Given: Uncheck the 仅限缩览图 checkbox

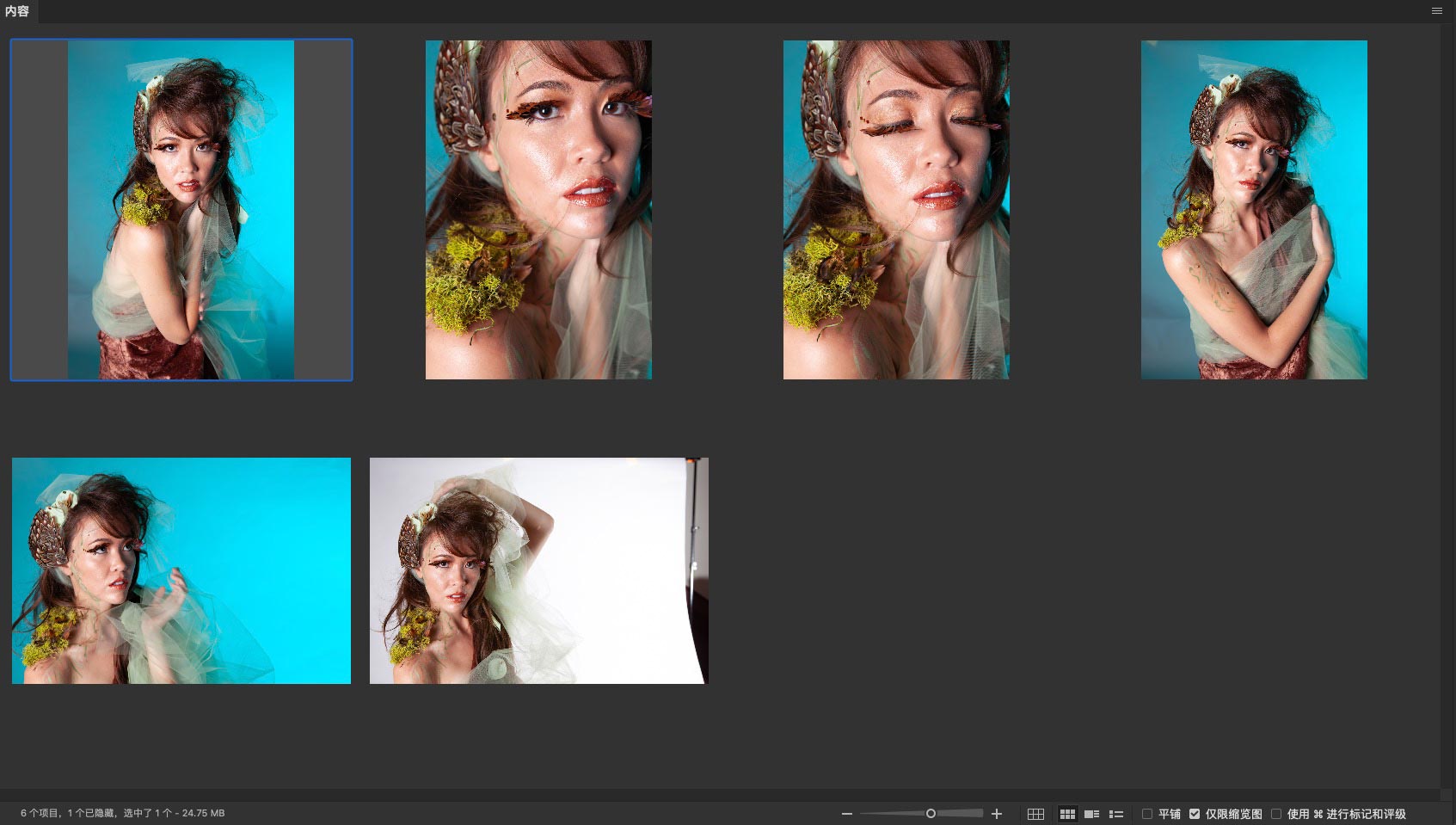Looking at the screenshot, I should point(1195,814).
